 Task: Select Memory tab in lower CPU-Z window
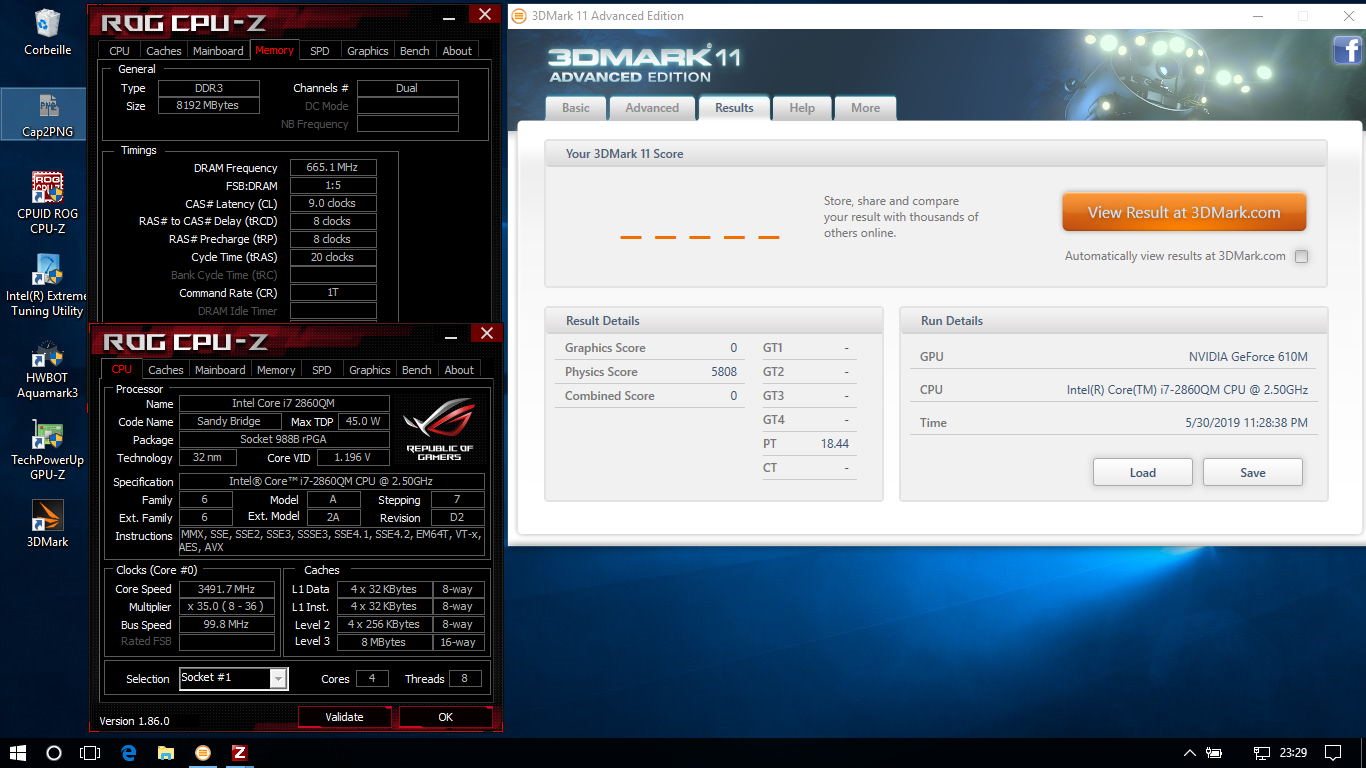276,370
